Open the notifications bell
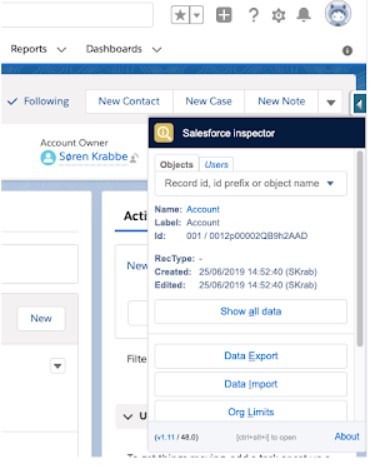The width and height of the screenshot is (369, 473). (304, 15)
